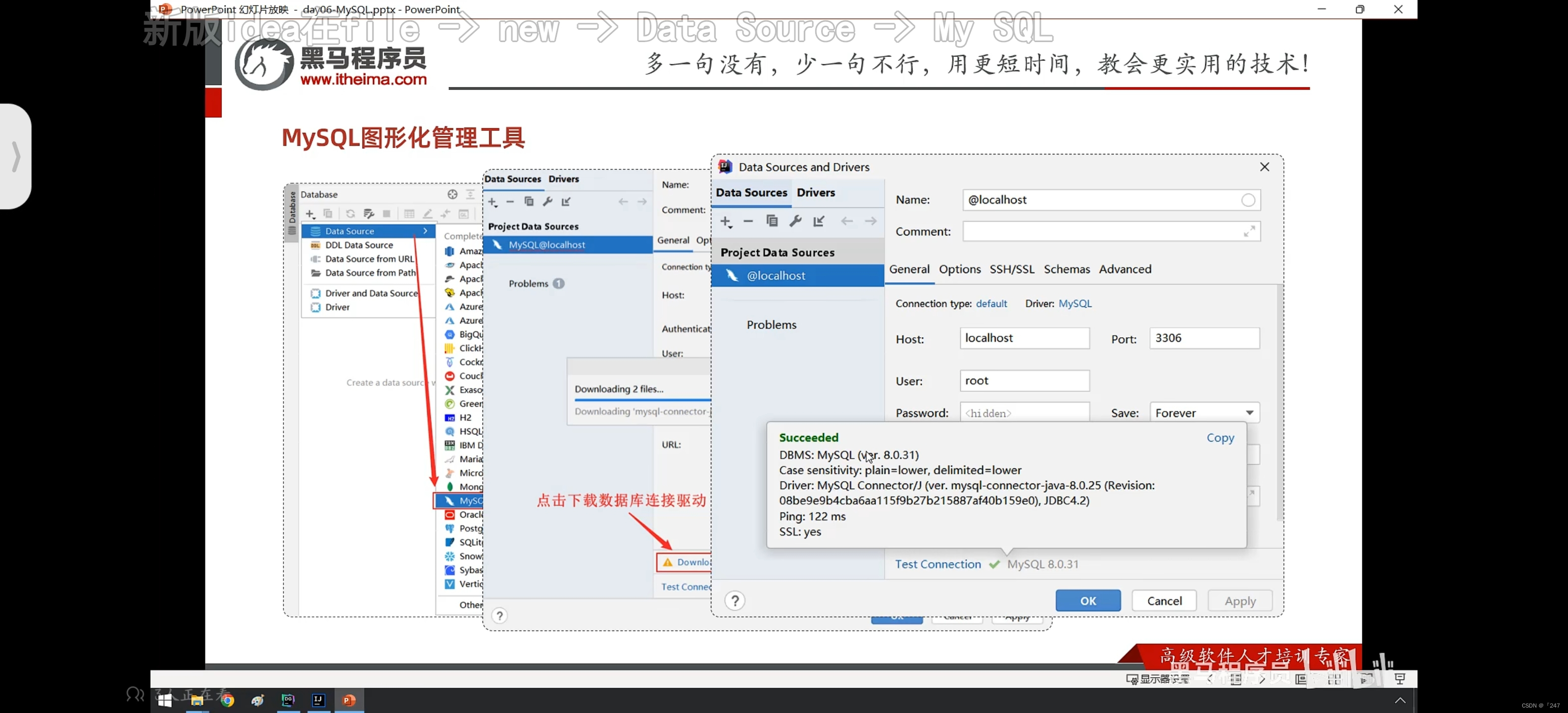
Task: Click the OK button in front dialog
Action: (1088, 601)
